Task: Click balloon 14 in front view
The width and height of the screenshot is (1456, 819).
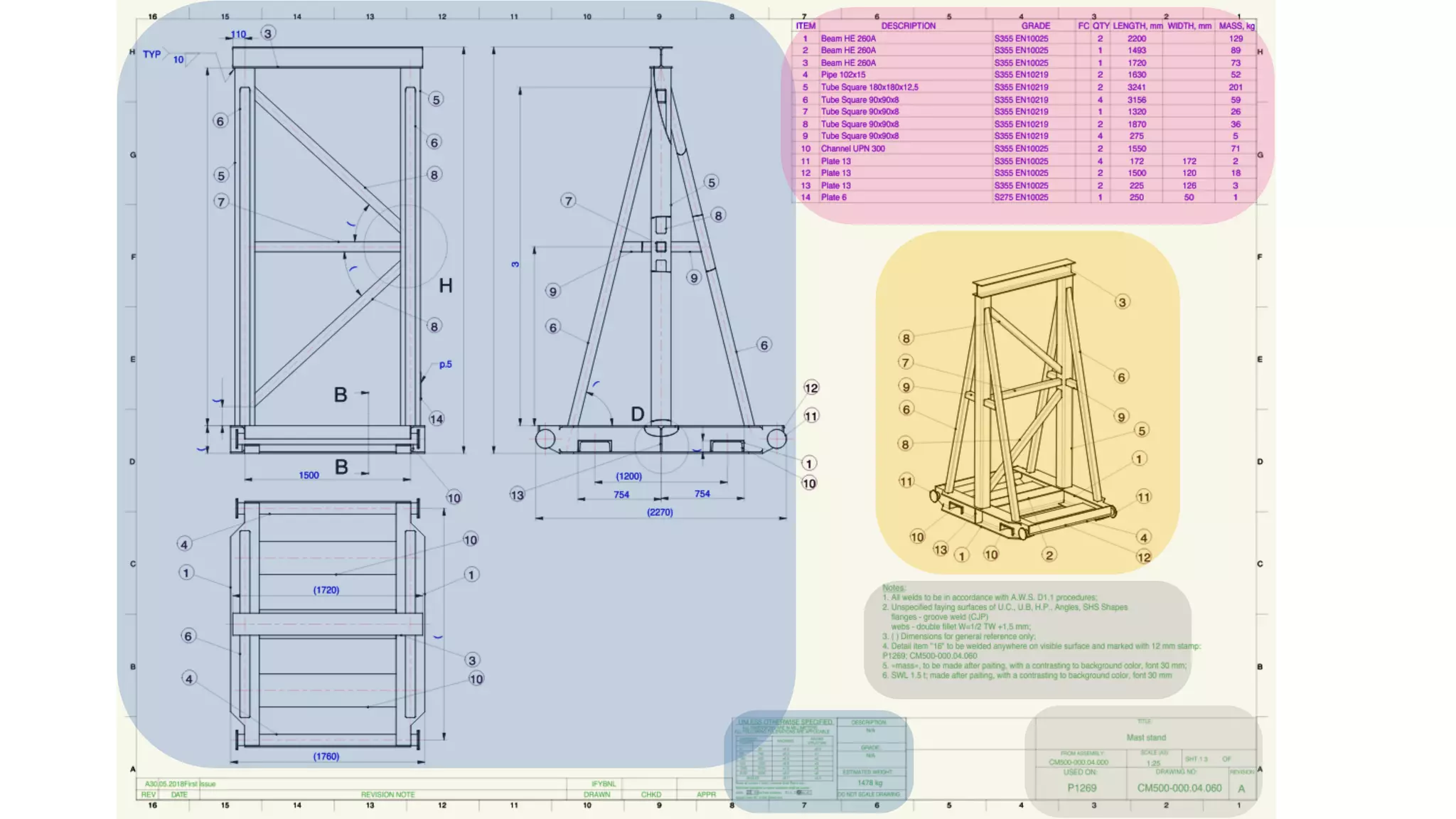Action: (437, 419)
